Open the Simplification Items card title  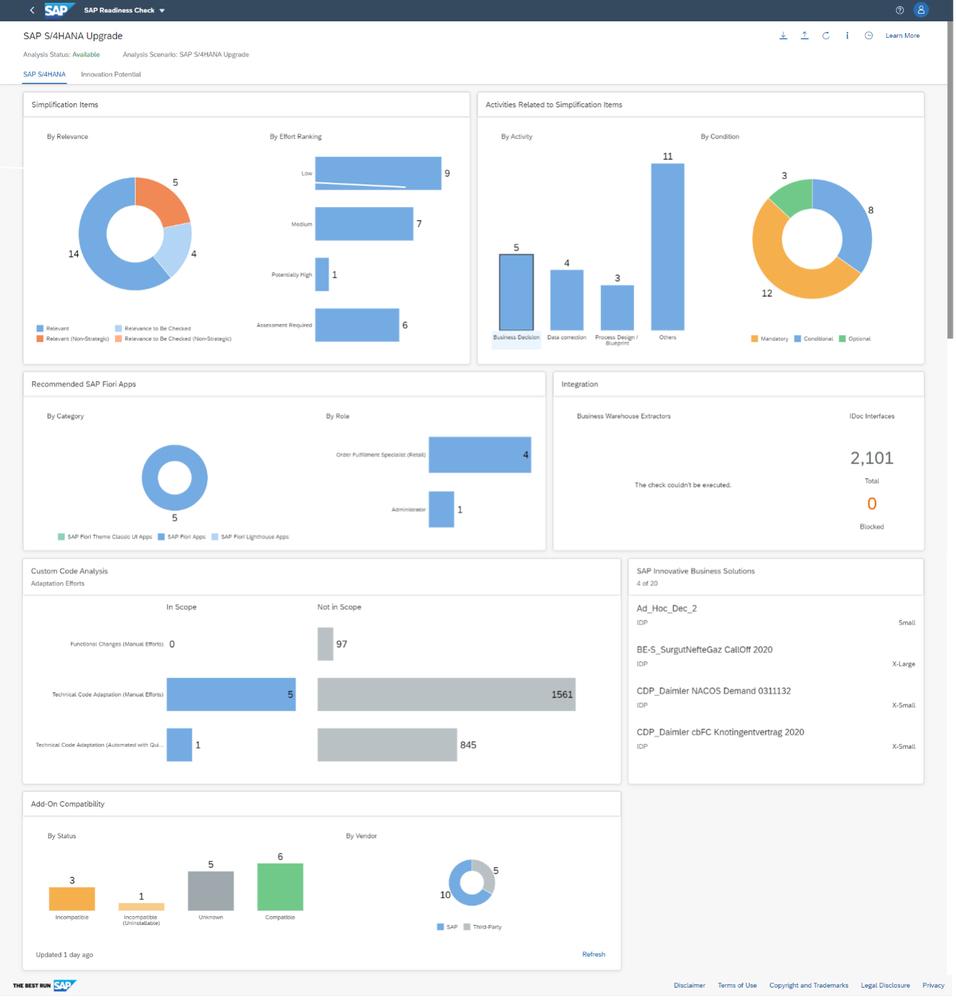(64, 105)
